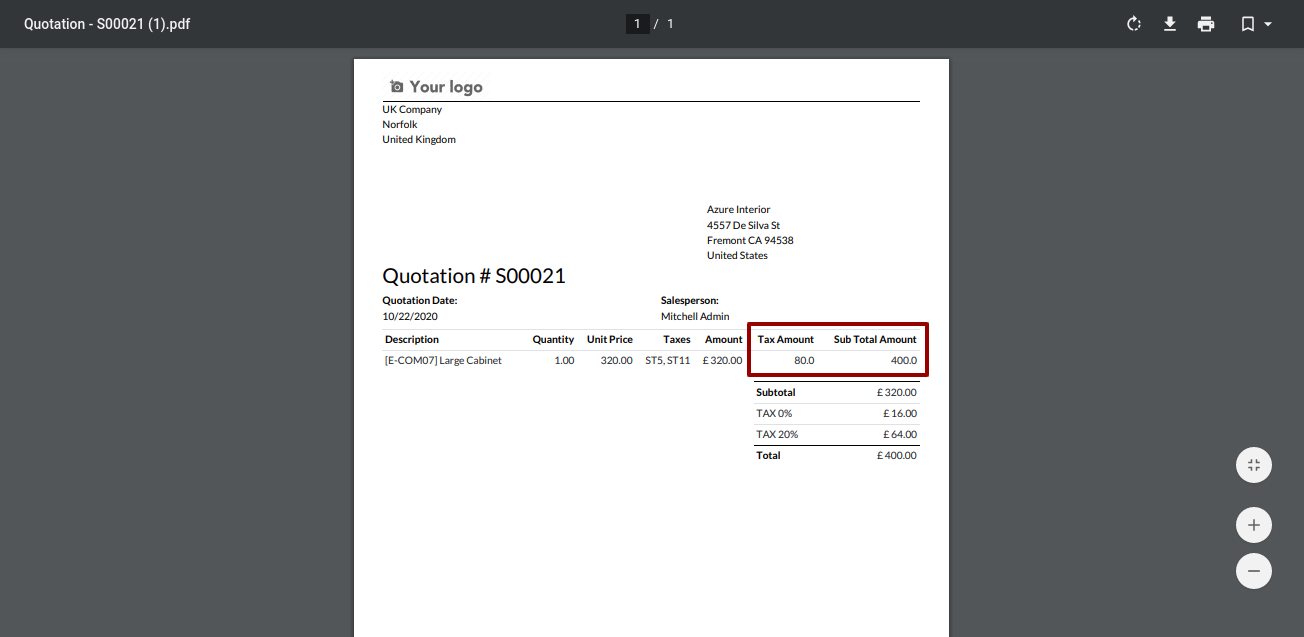Rotate the PDF clockwise
Viewport: 1304px width, 637px height.
tap(1134, 24)
